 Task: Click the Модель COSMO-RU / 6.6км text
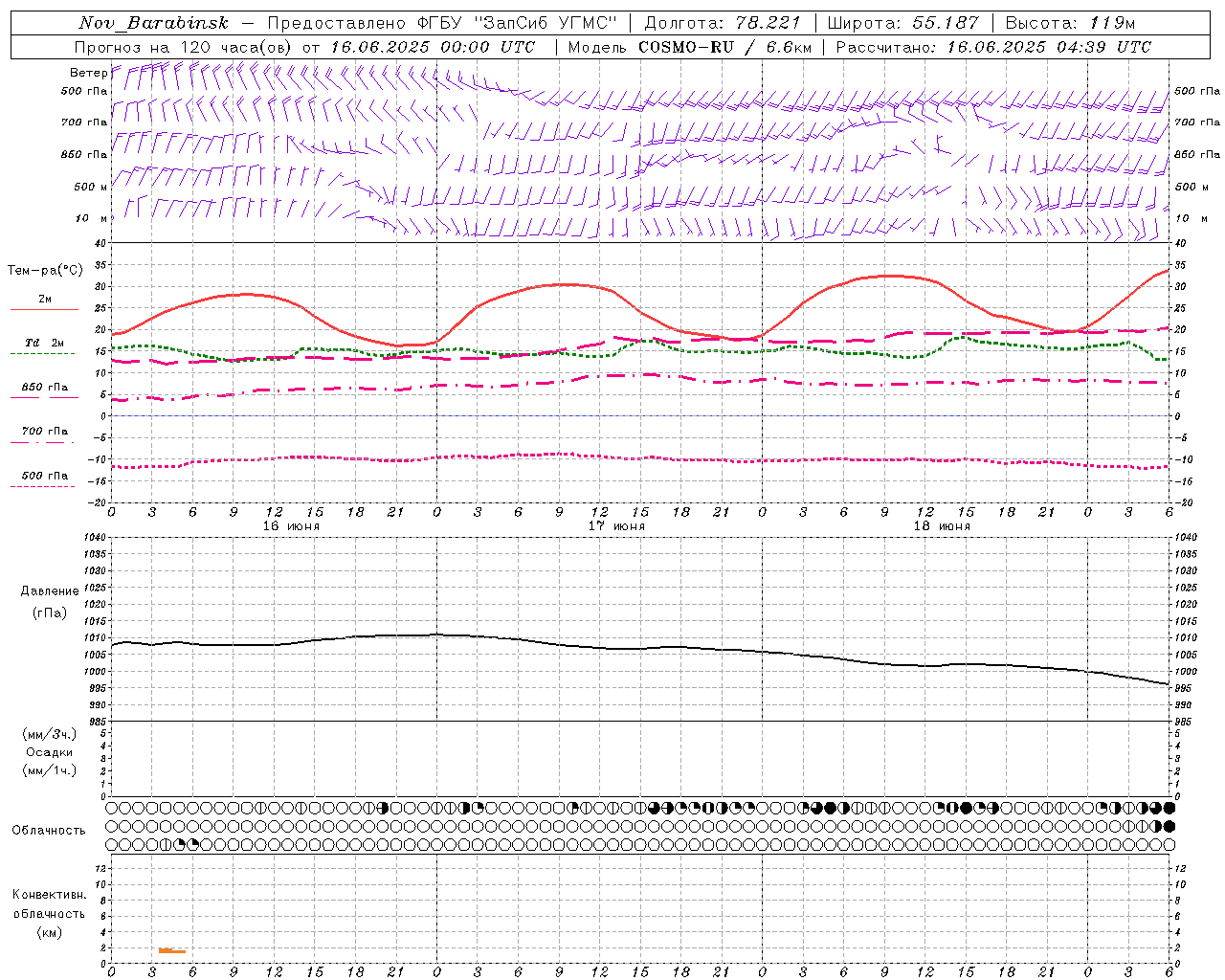[689, 47]
